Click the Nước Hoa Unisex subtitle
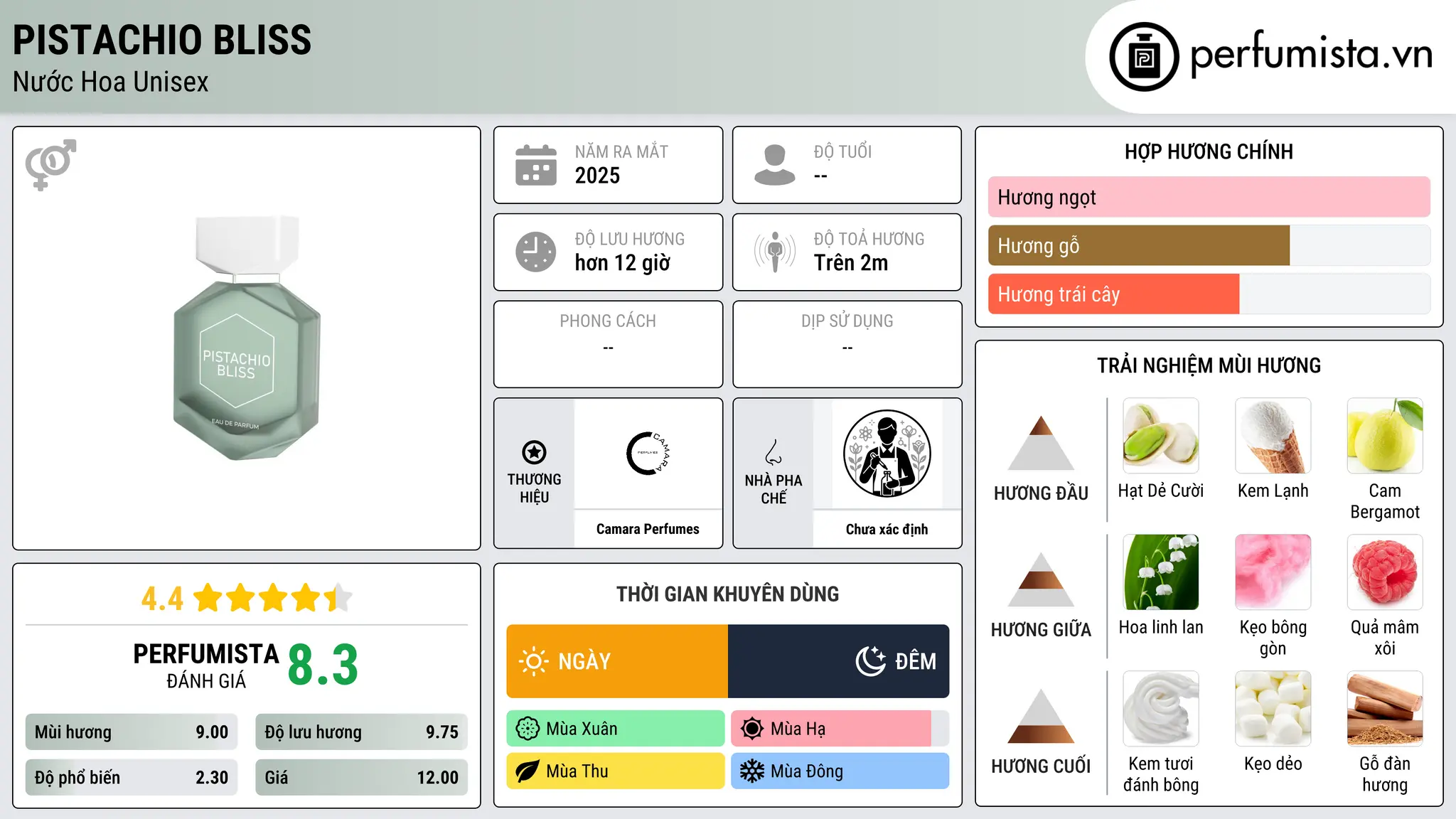Screen dimensions: 1456x819 click(x=111, y=82)
